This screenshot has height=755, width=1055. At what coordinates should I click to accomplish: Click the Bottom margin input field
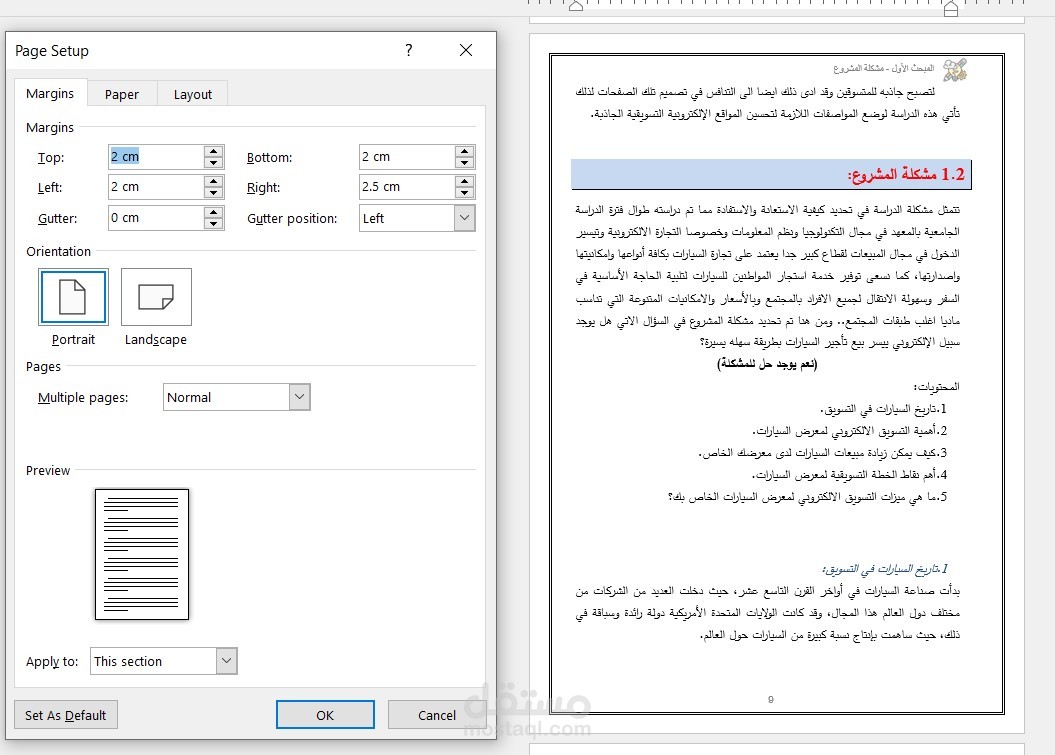click(x=407, y=157)
